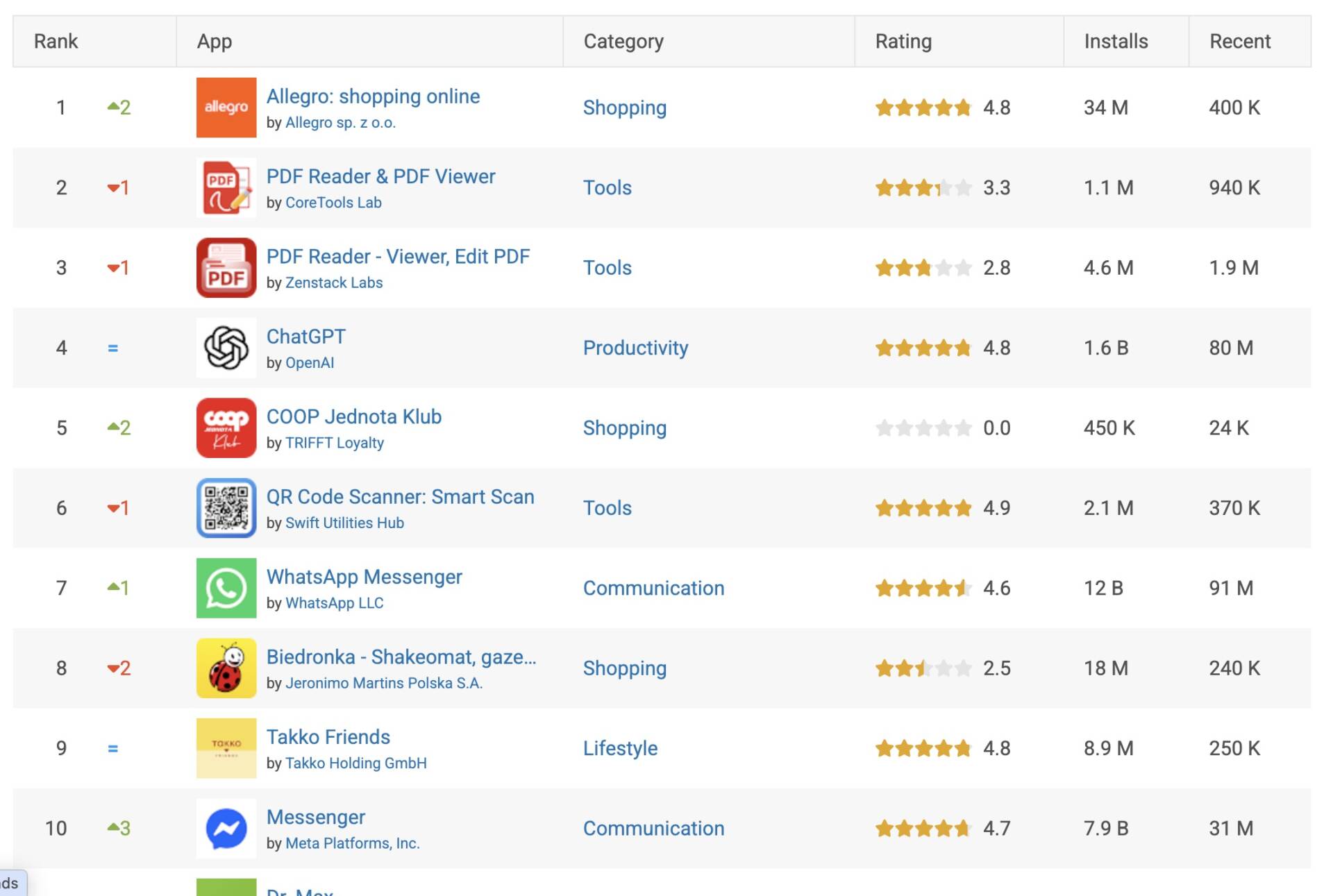Open Tools category in QR Code Scanner row
1333x896 pixels.
point(607,508)
